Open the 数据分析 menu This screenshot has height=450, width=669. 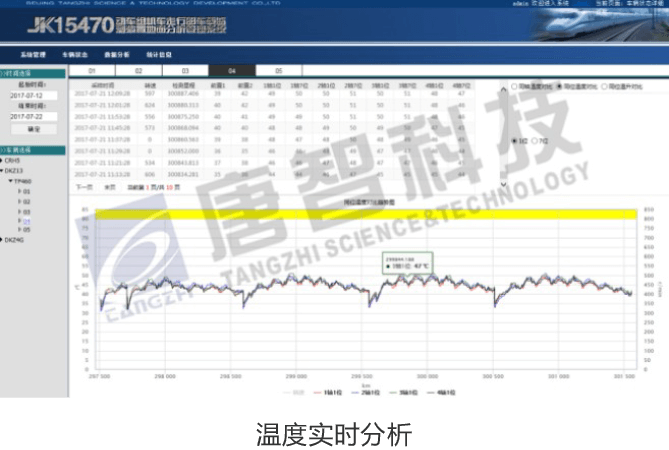click(116, 55)
